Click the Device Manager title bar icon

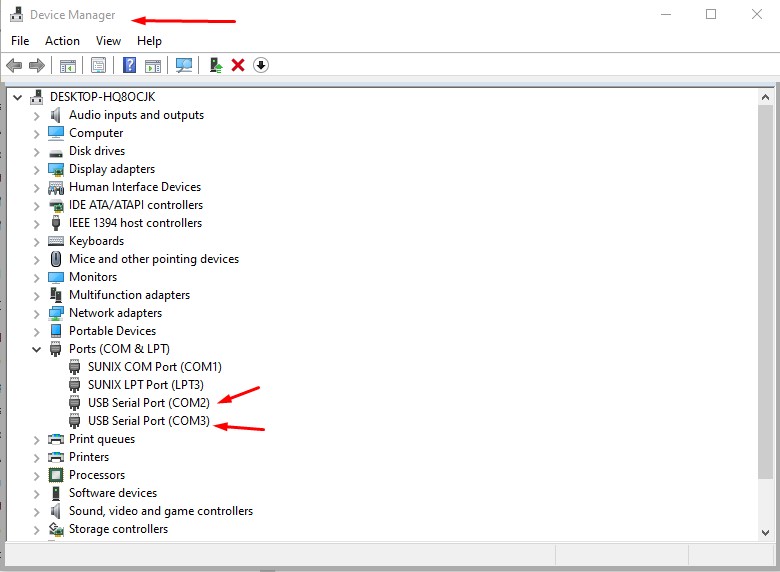pyautogui.click(x=16, y=14)
